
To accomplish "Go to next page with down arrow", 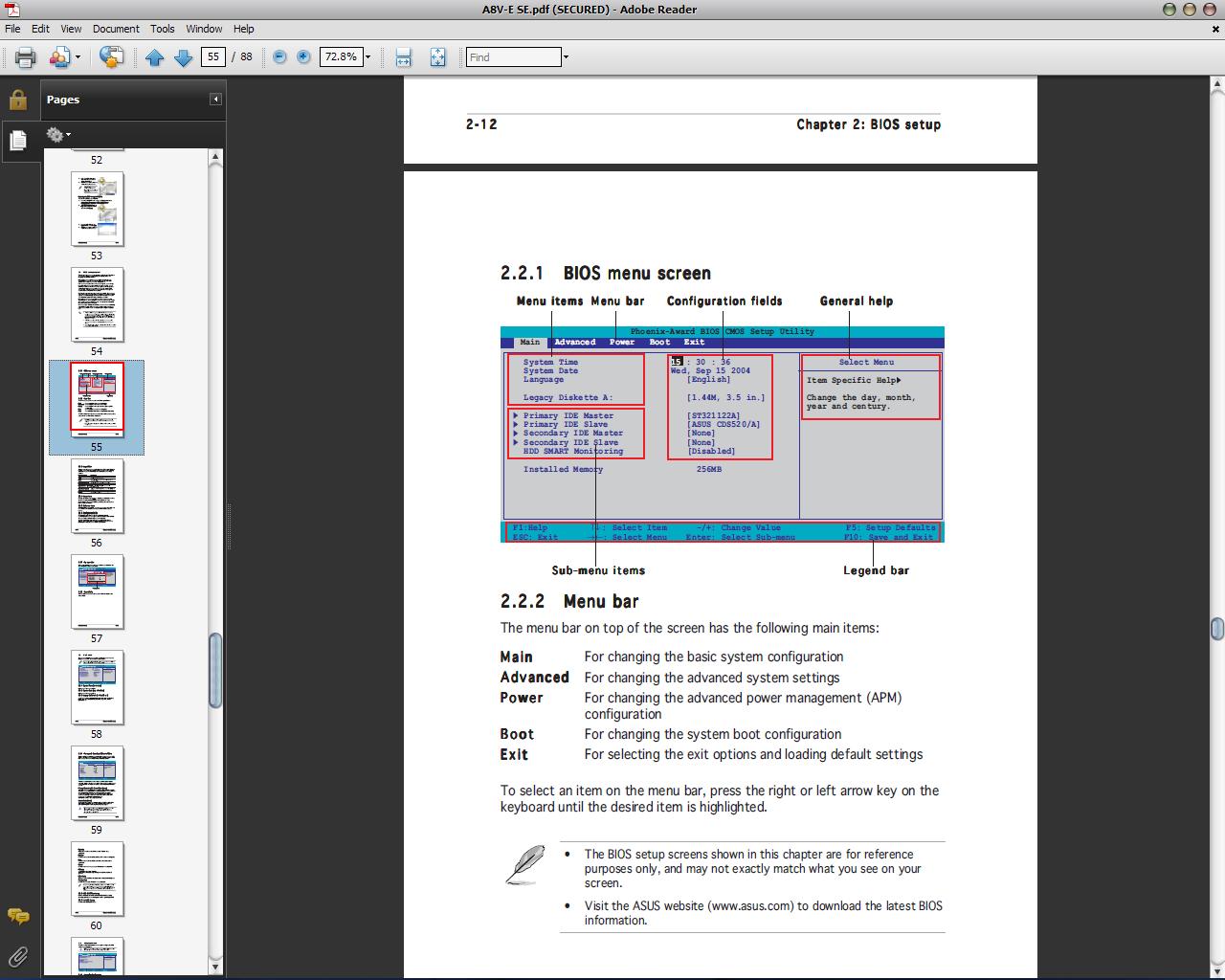I will [x=183, y=57].
